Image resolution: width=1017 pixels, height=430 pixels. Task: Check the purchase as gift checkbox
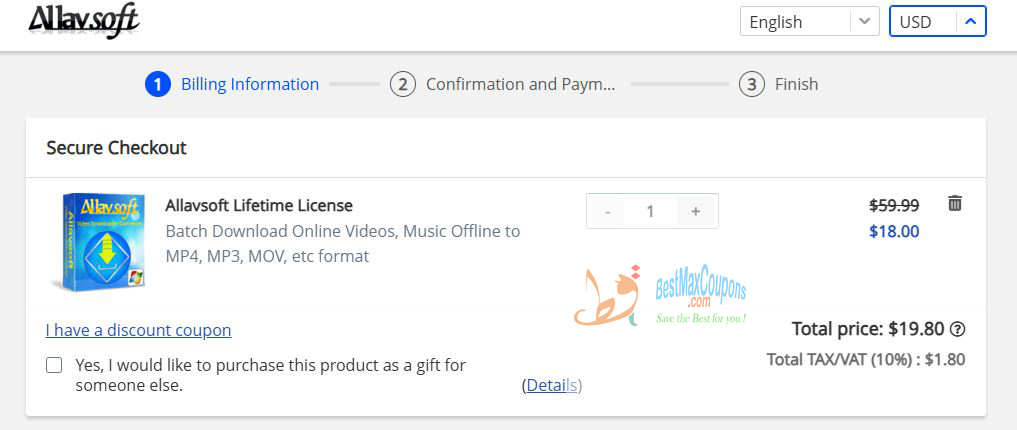(x=54, y=365)
